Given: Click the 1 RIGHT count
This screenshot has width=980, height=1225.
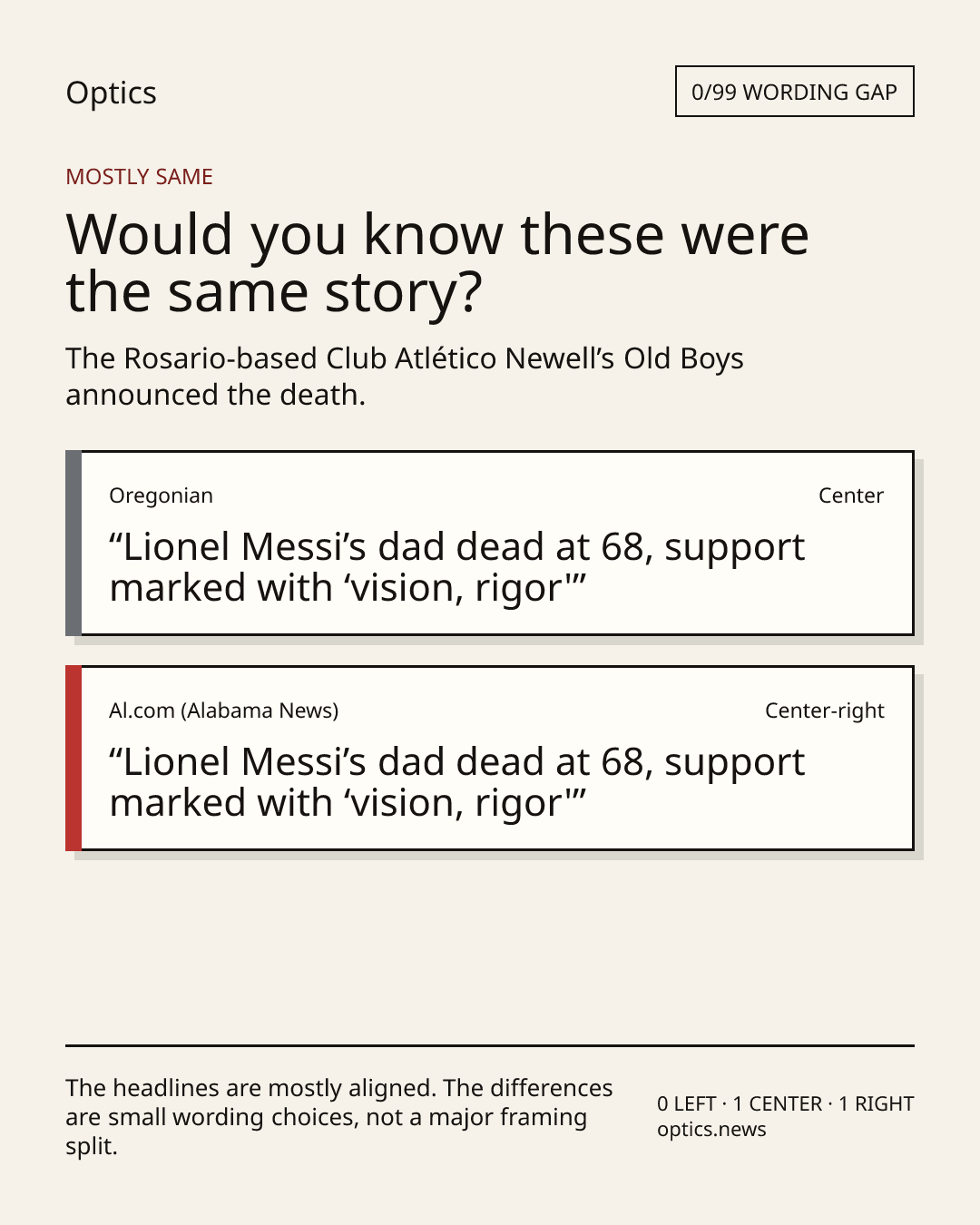Looking at the screenshot, I should tap(877, 1104).
